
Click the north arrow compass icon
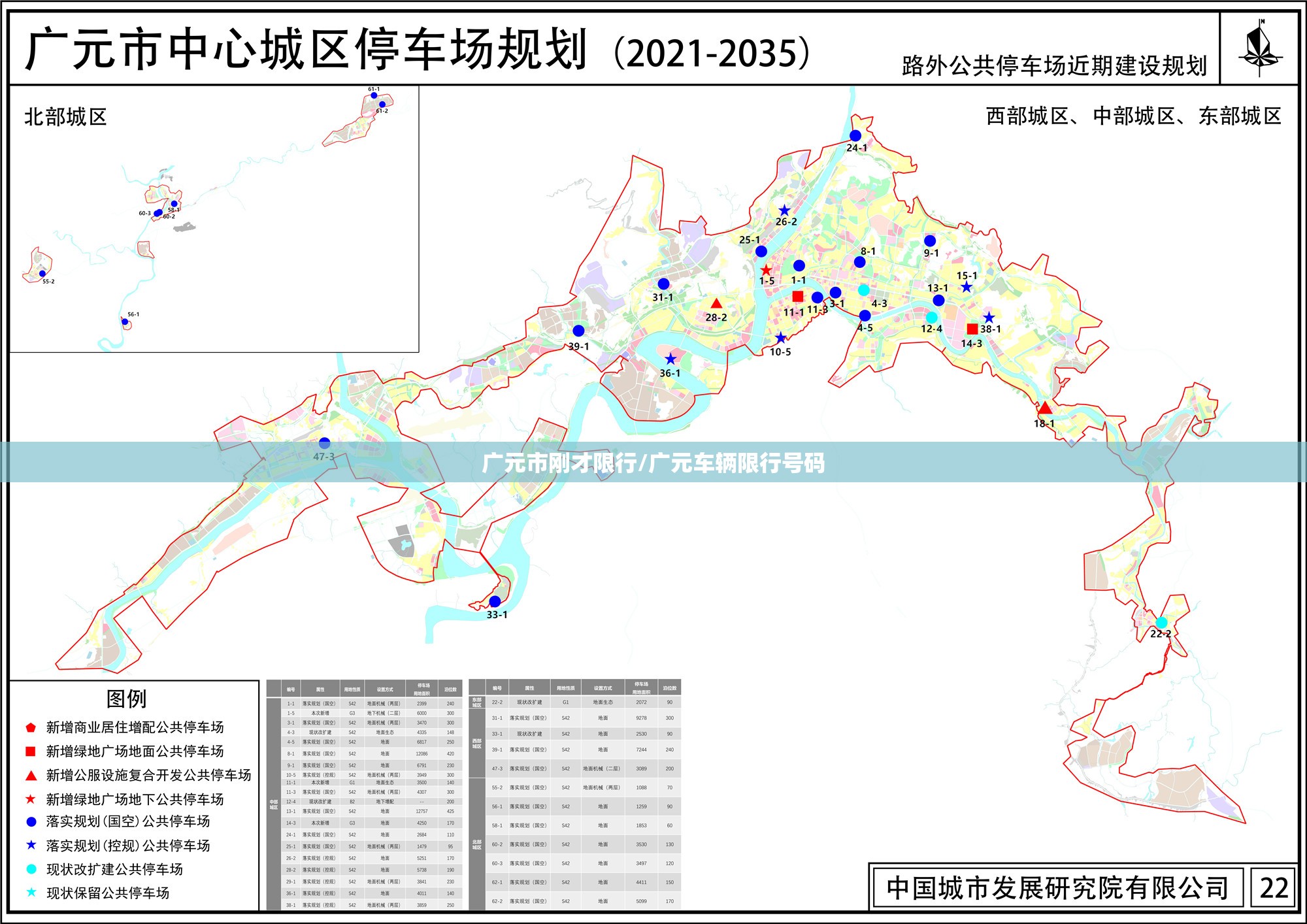coord(1260,48)
